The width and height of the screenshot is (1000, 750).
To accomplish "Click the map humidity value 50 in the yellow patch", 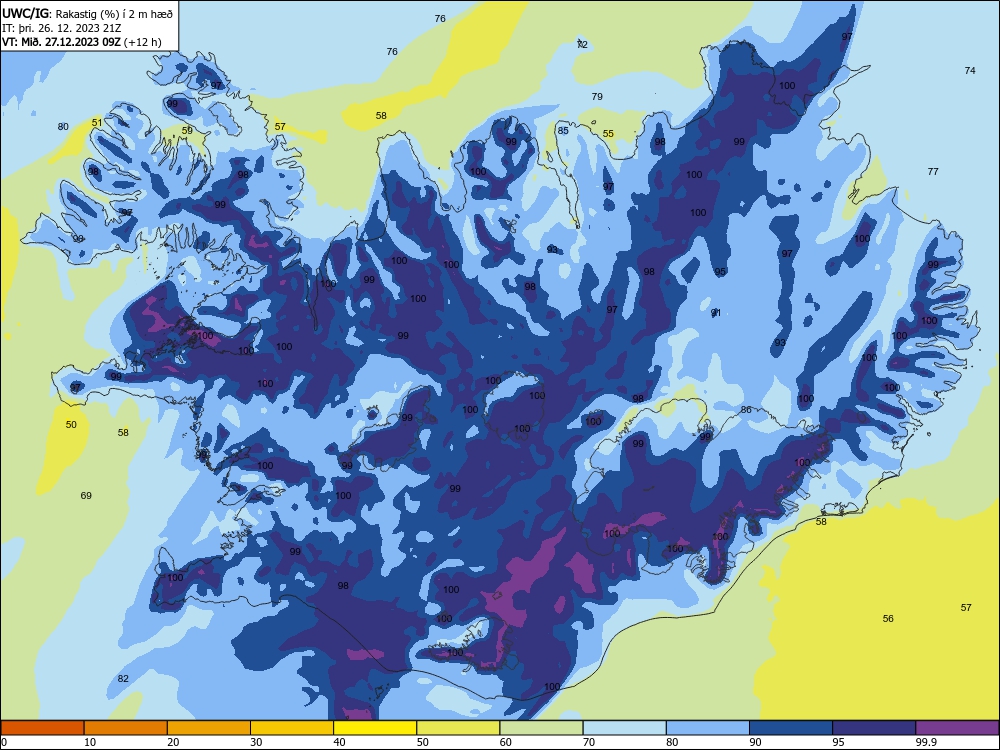I will 71,425.
